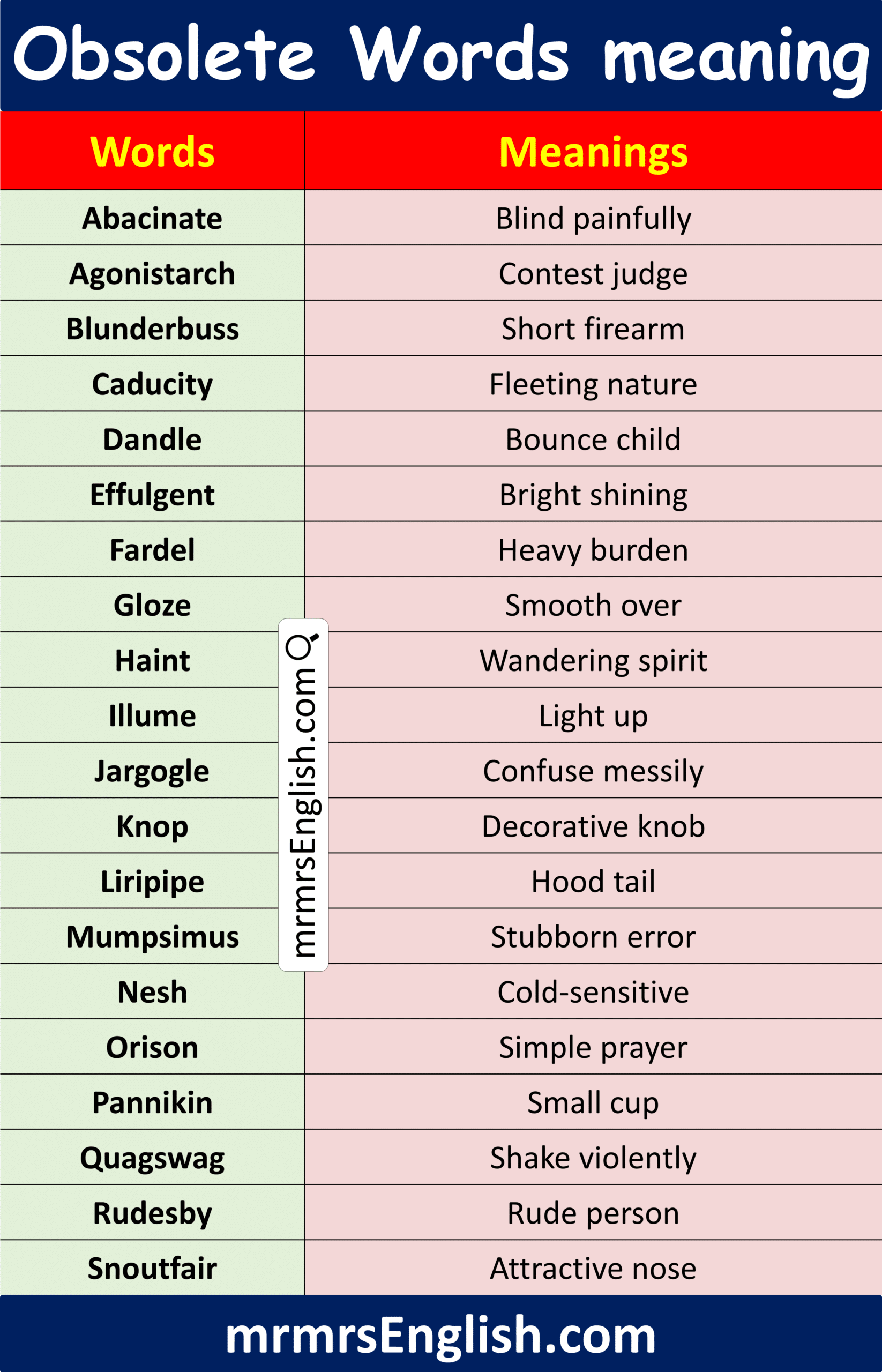Click the word Fardel
The width and height of the screenshot is (882, 1372).
click(x=152, y=550)
